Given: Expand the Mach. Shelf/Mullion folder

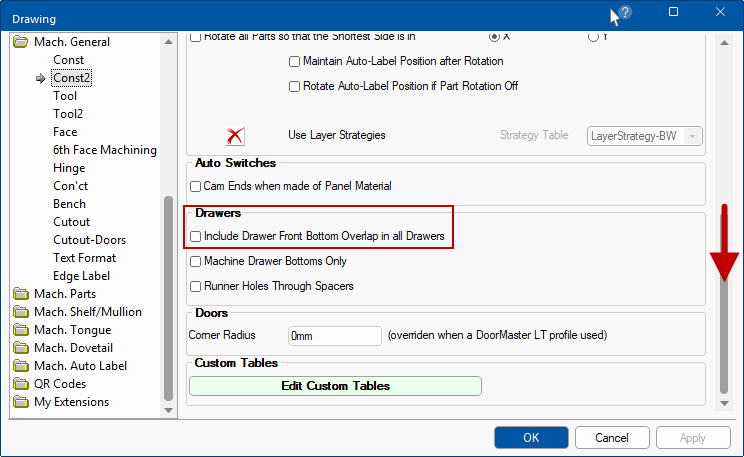Looking at the screenshot, I should pyautogui.click(x=21, y=312).
